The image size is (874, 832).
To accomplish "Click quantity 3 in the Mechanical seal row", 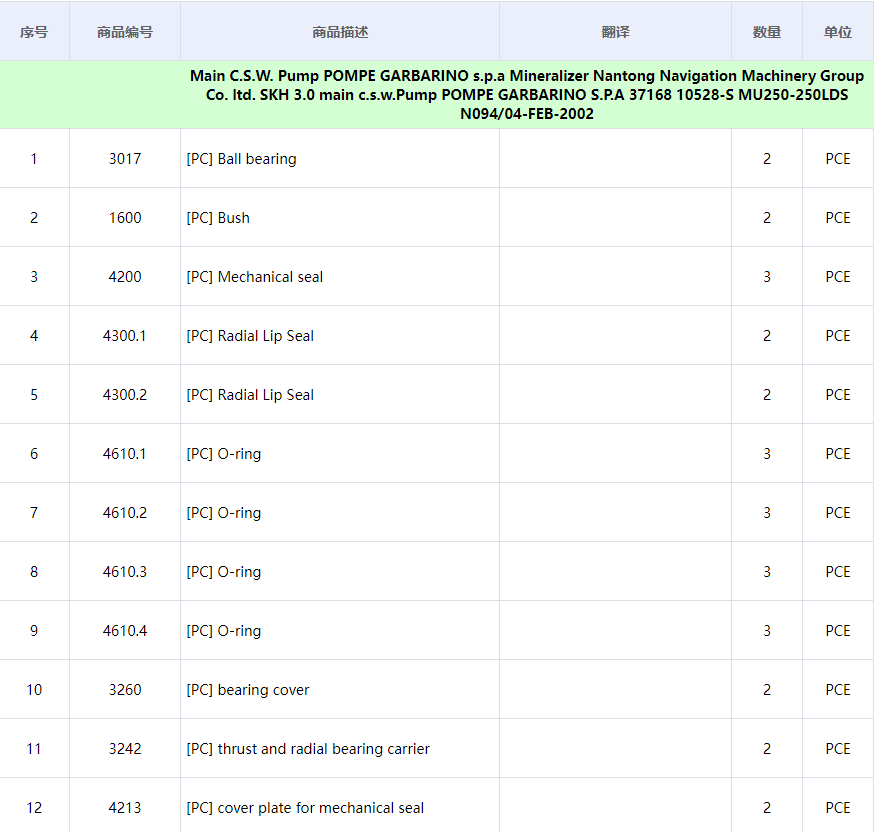I will point(767,277).
